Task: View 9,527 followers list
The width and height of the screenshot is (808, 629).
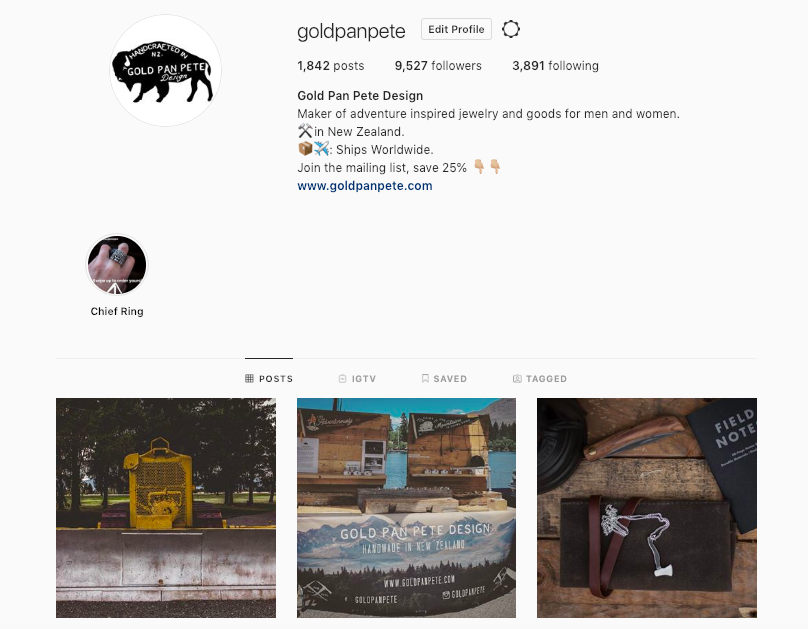Action: tap(438, 66)
